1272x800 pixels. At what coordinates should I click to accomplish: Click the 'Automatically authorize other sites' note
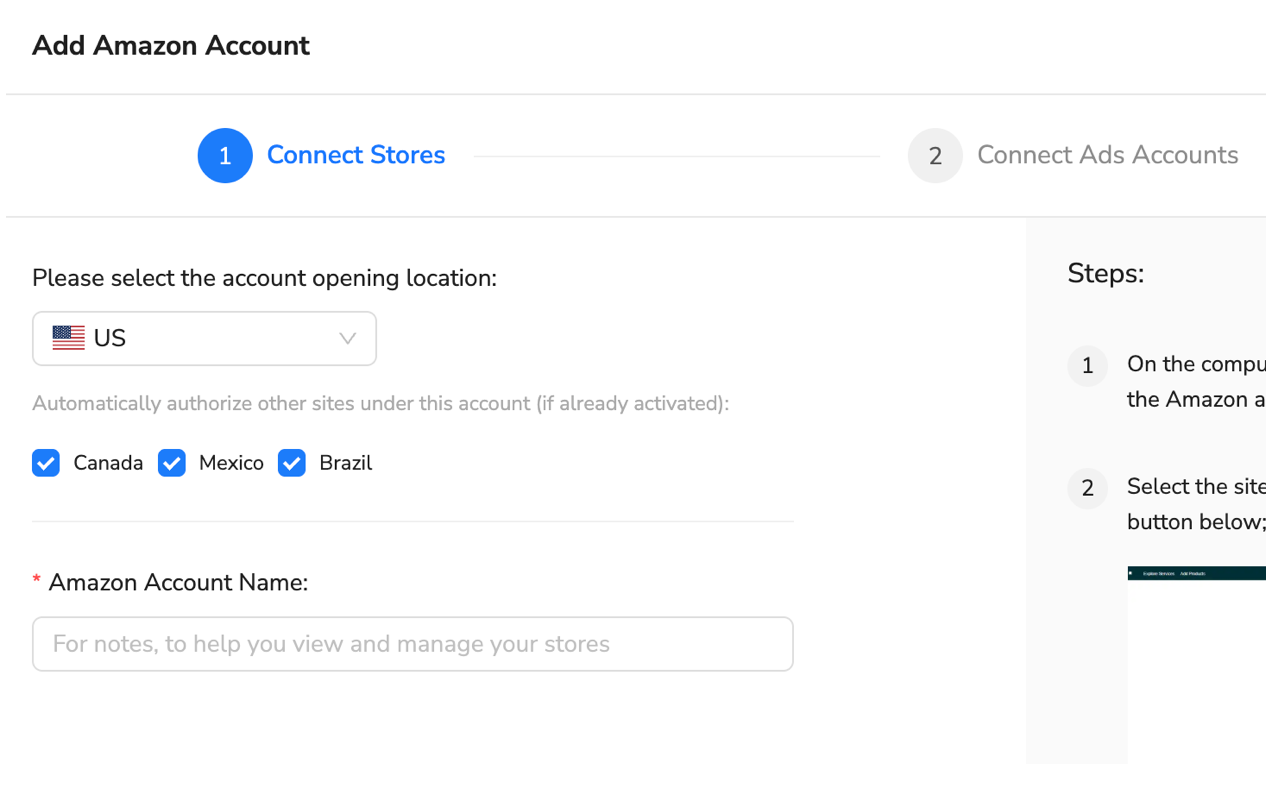[381, 404]
